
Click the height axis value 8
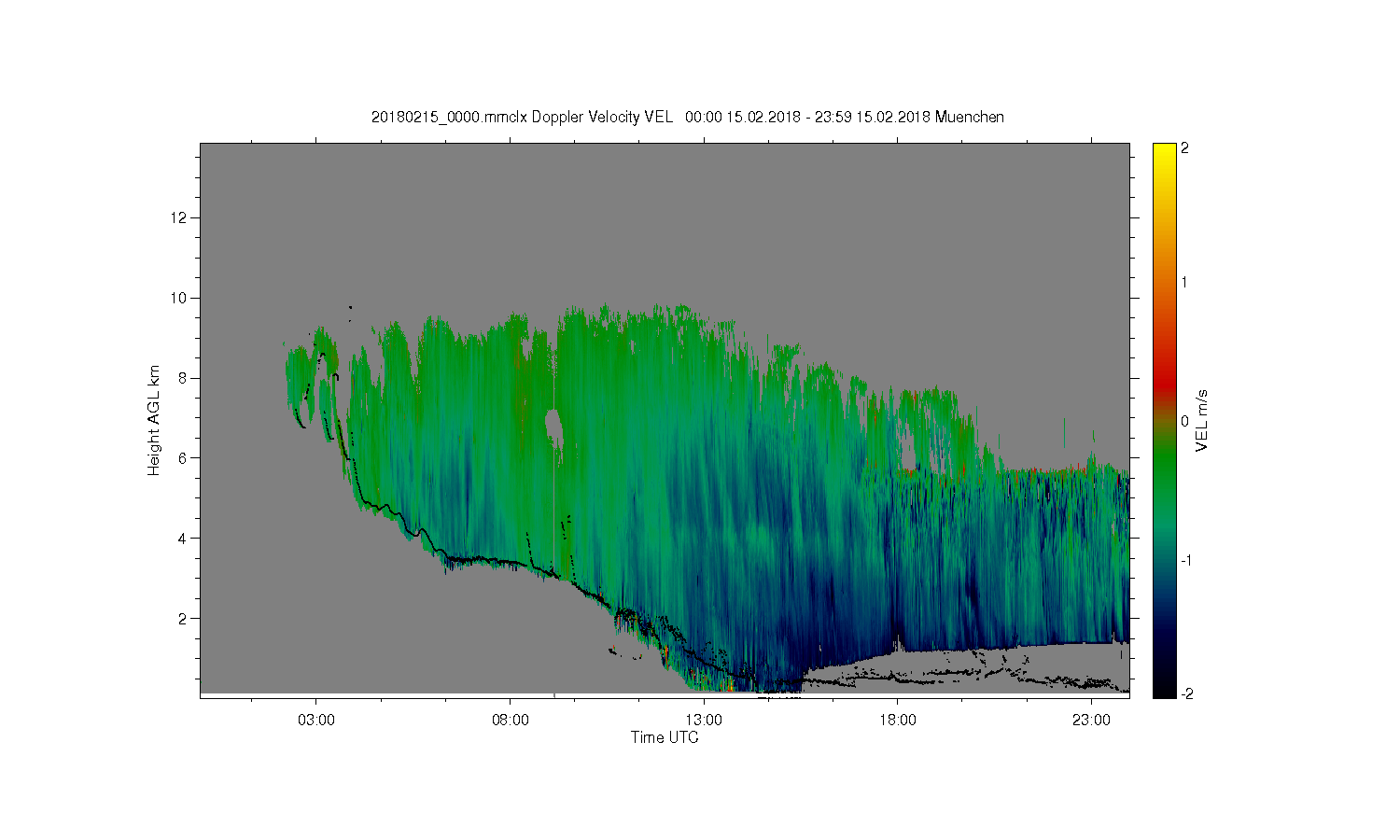[x=183, y=378]
